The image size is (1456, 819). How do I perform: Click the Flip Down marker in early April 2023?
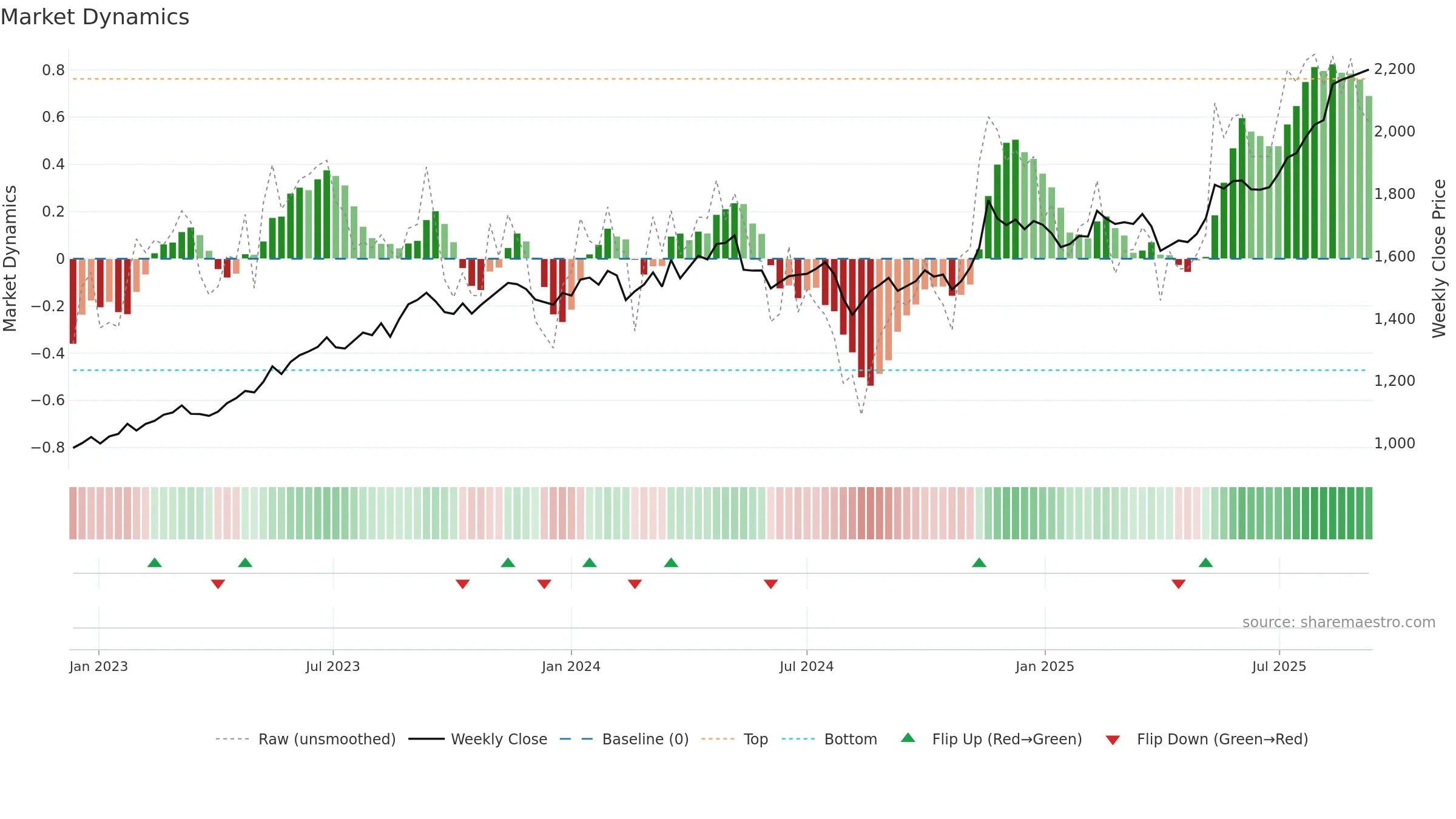218,584
